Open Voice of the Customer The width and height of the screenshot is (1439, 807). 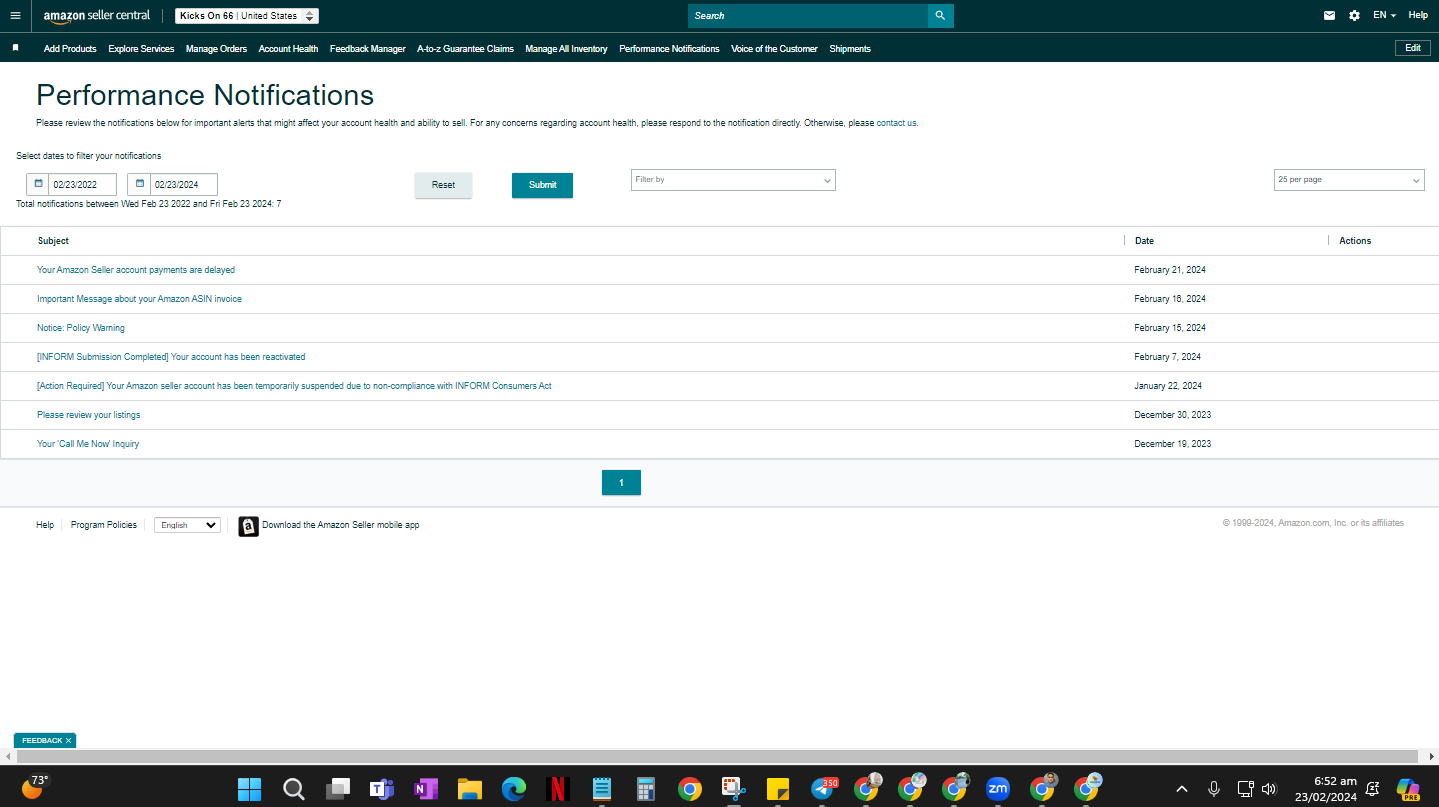pyautogui.click(x=774, y=49)
